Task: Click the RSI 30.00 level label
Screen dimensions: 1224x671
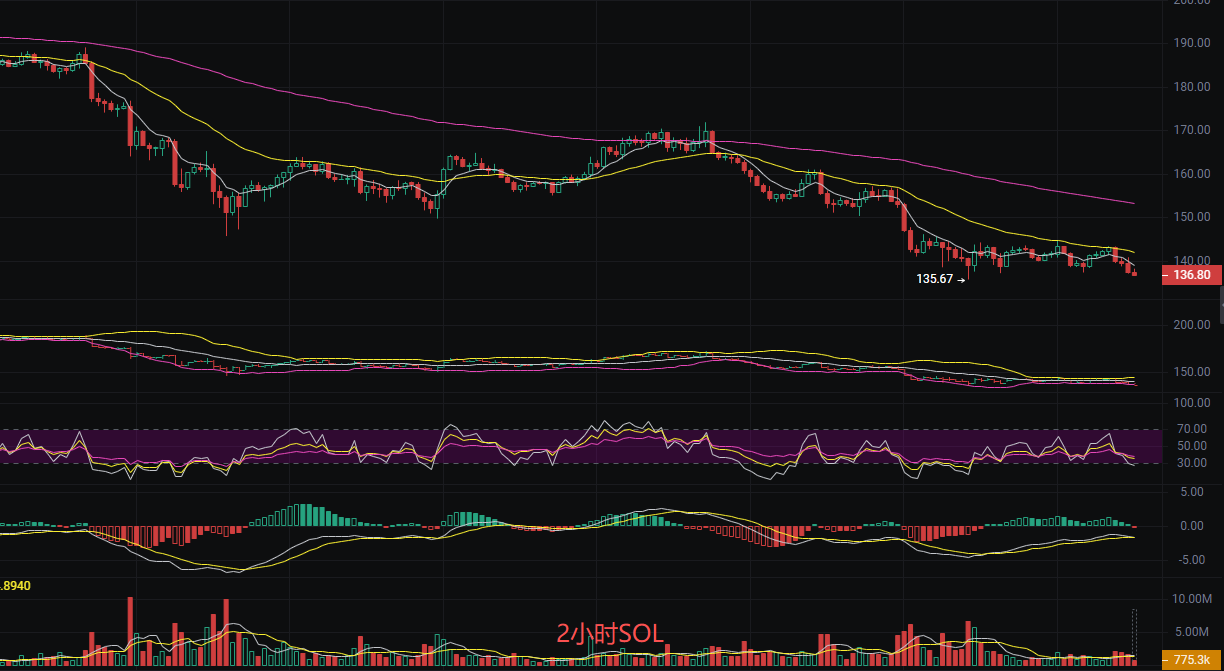Action: point(1192,463)
